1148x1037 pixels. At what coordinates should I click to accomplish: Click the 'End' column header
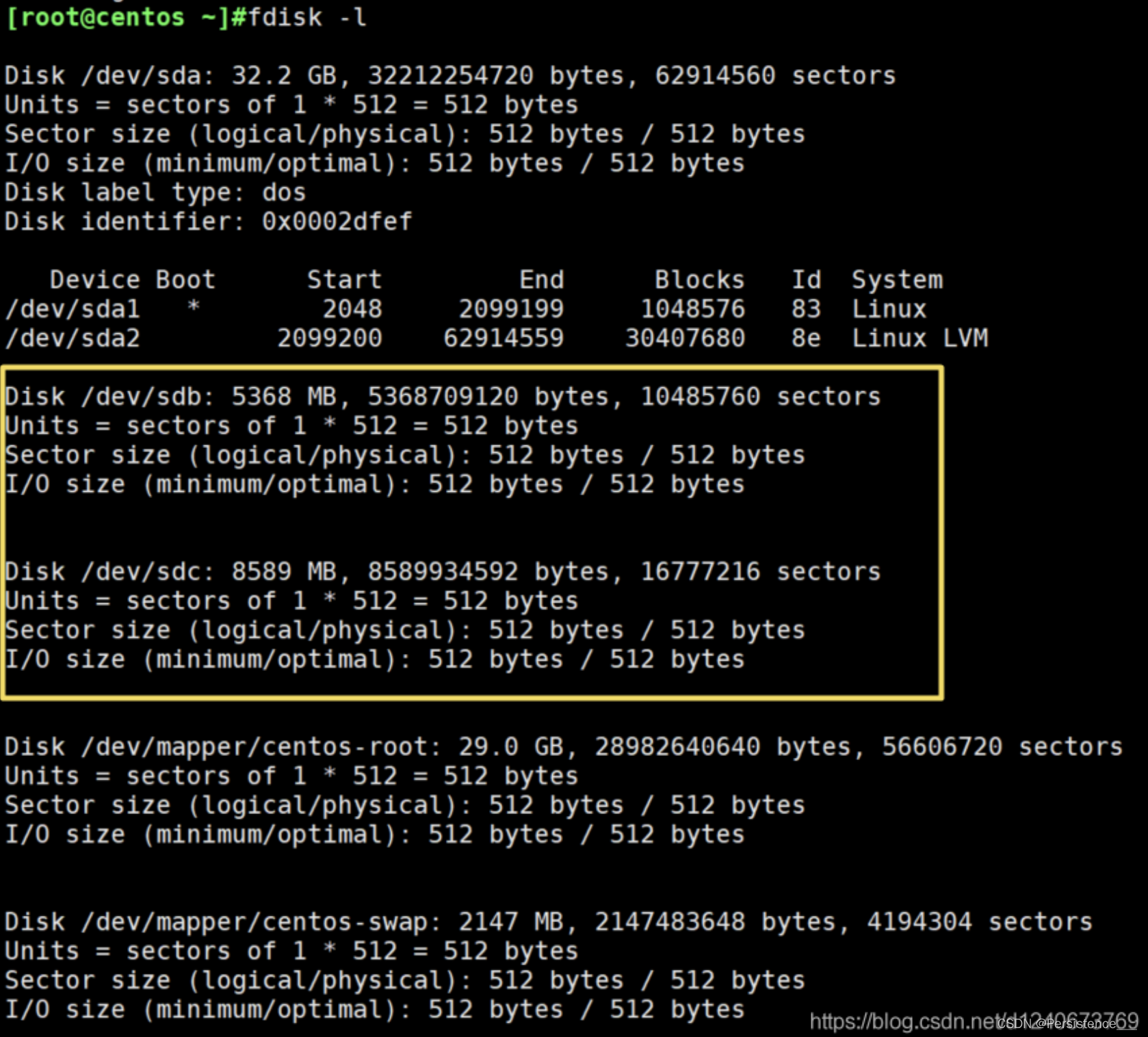click(x=541, y=280)
